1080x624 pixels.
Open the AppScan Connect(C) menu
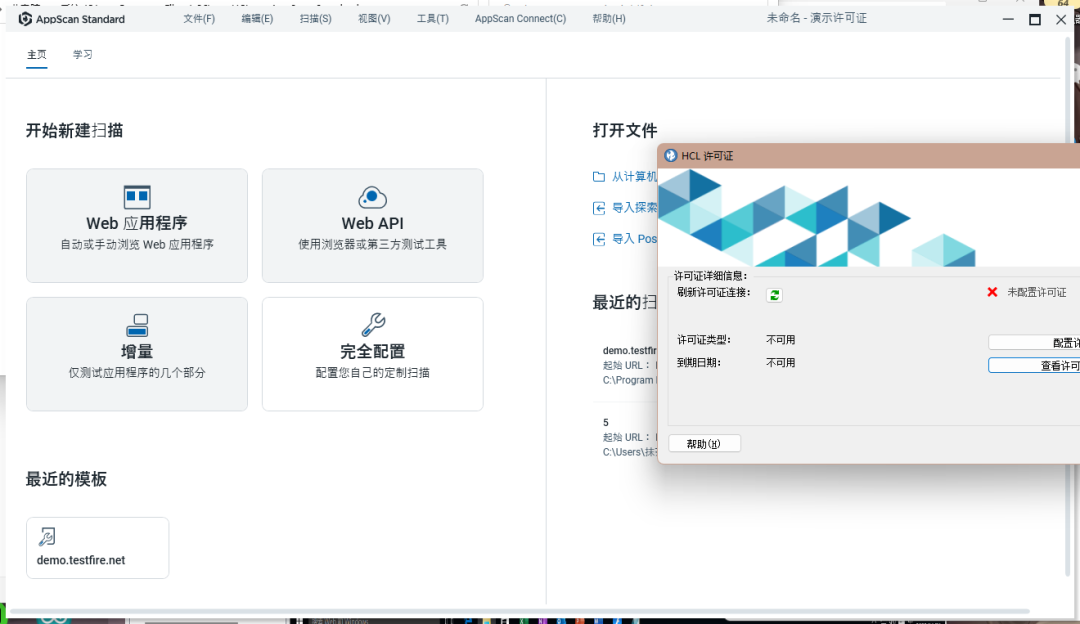[520, 19]
